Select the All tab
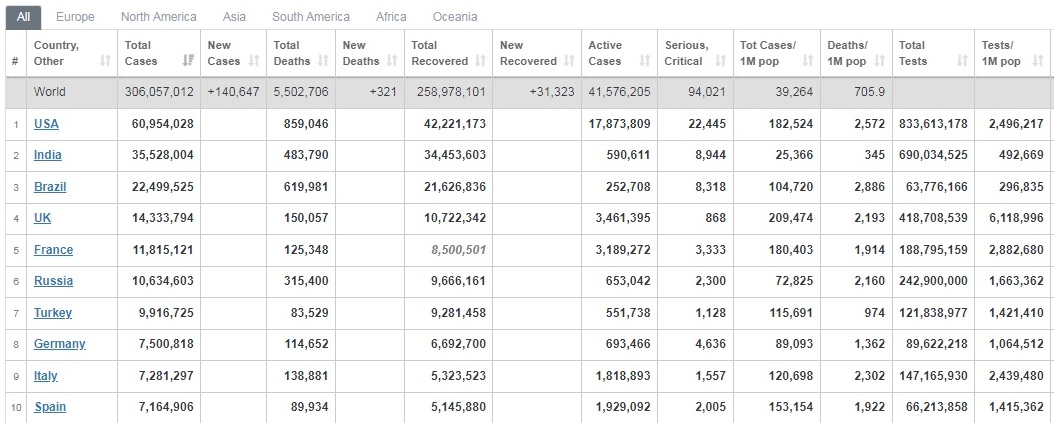The image size is (1054, 423). click(24, 17)
